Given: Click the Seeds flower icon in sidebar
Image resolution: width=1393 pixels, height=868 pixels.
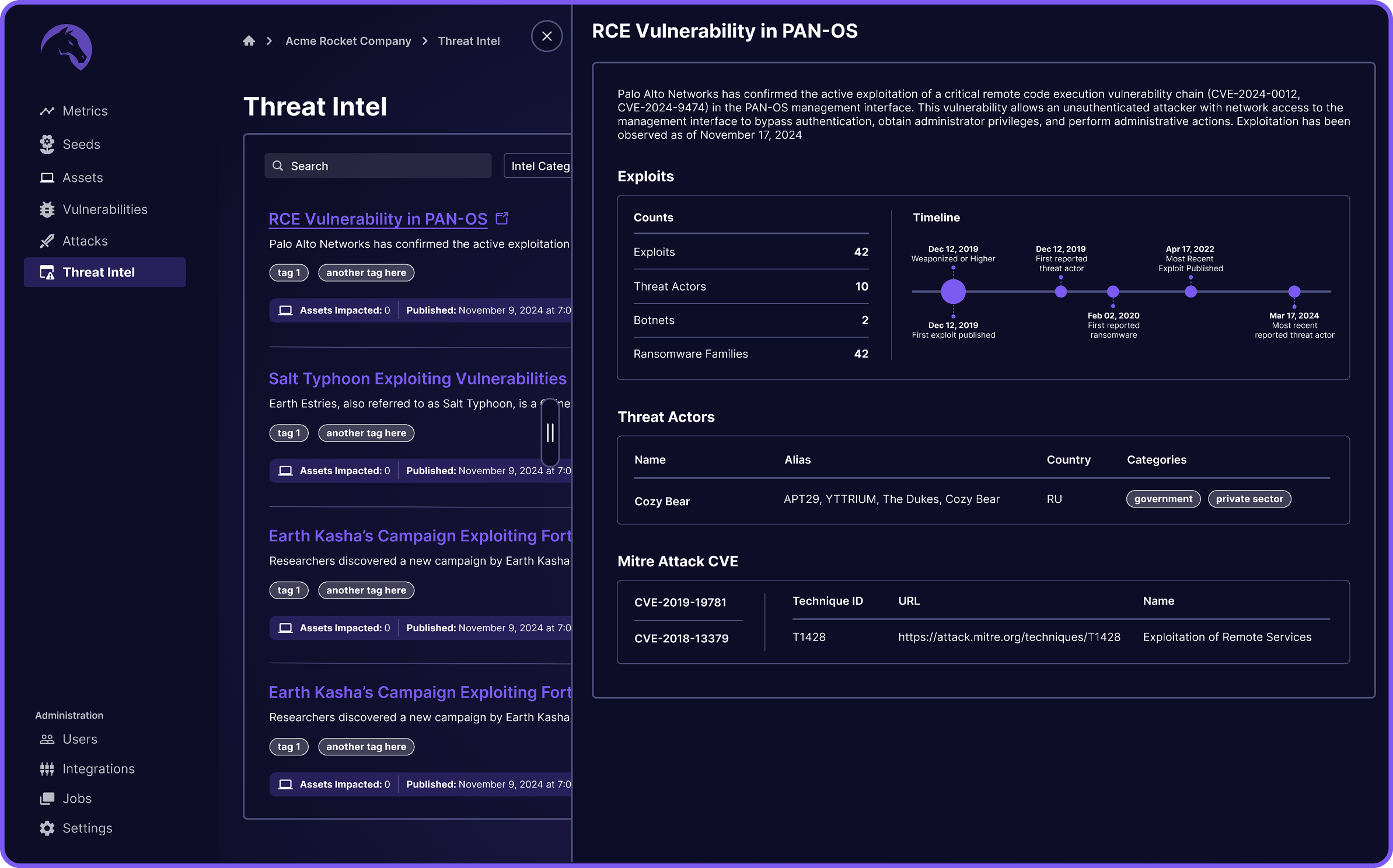Looking at the screenshot, I should (x=47, y=144).
